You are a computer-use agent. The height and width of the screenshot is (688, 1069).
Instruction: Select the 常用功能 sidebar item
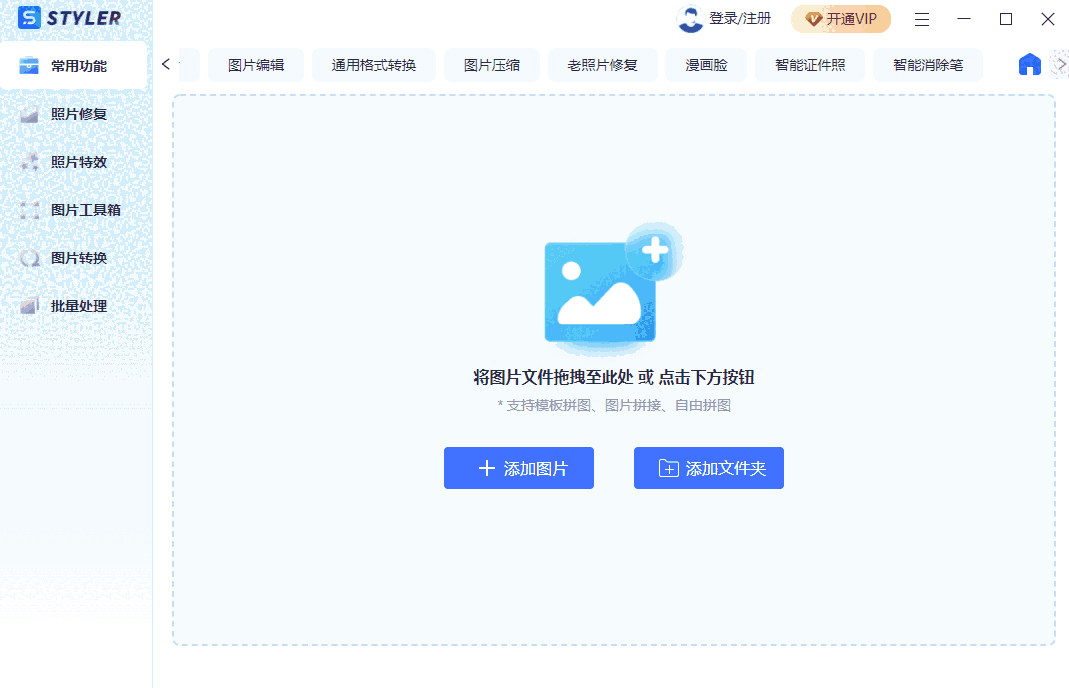76,66
